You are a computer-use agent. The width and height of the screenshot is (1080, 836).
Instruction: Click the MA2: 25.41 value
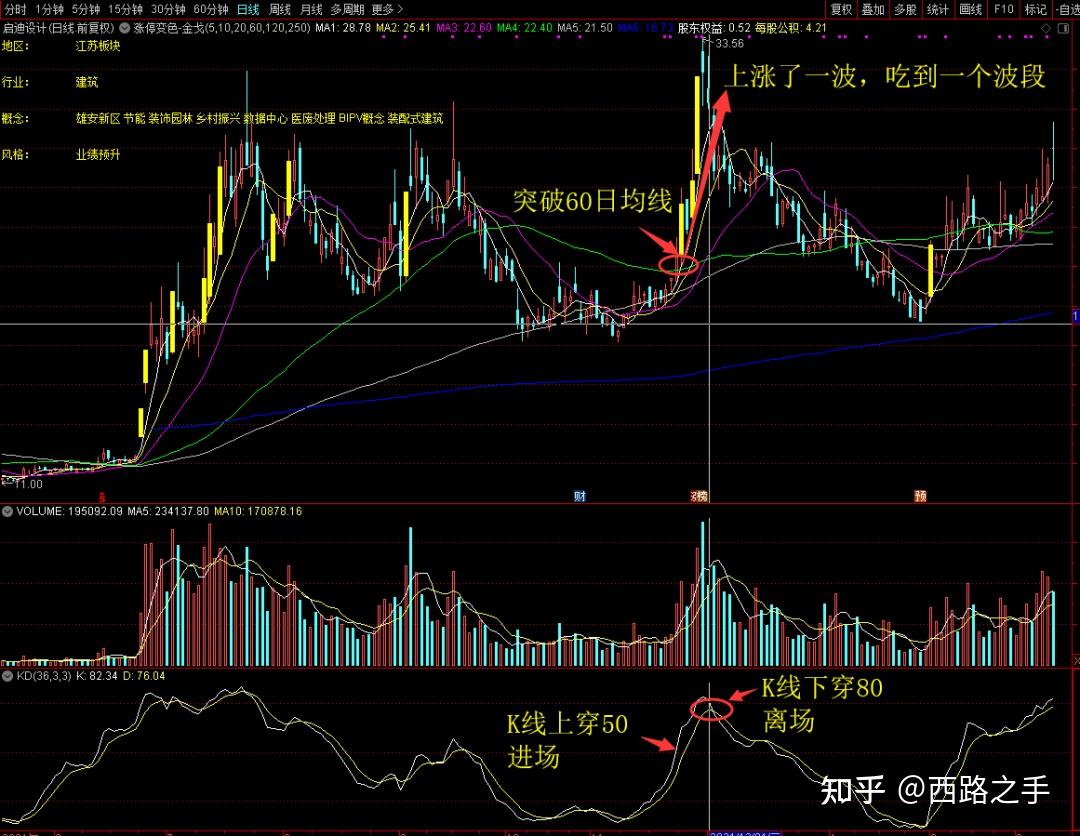(403, 28)
